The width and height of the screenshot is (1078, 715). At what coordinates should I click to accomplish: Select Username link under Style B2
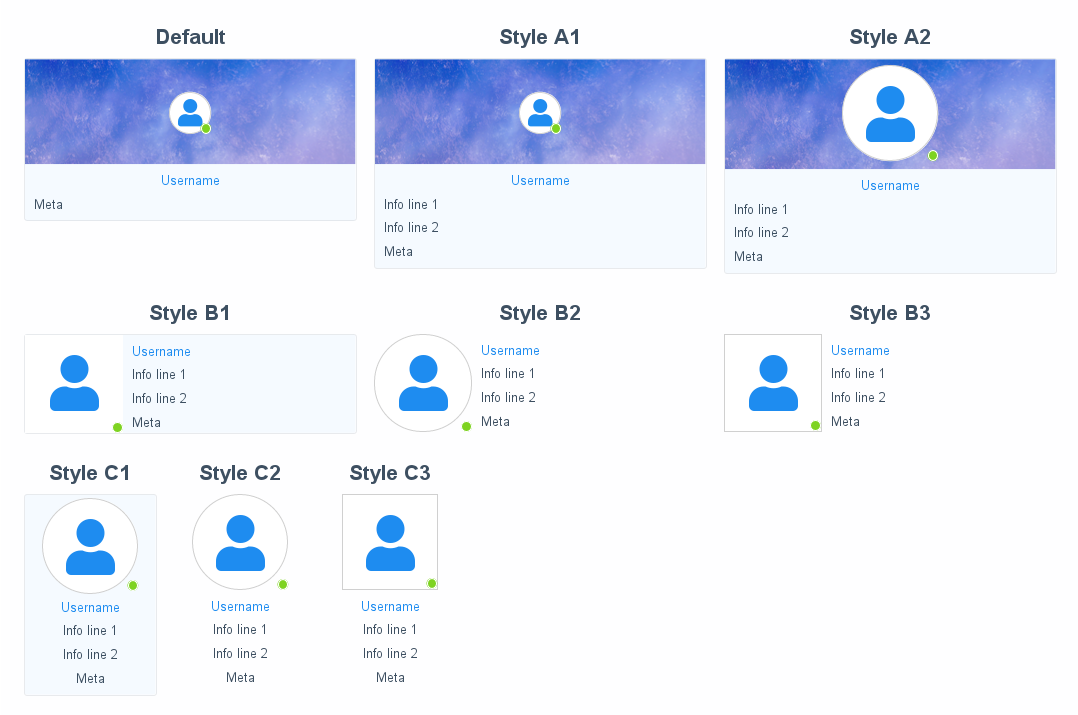click(510, 351)
